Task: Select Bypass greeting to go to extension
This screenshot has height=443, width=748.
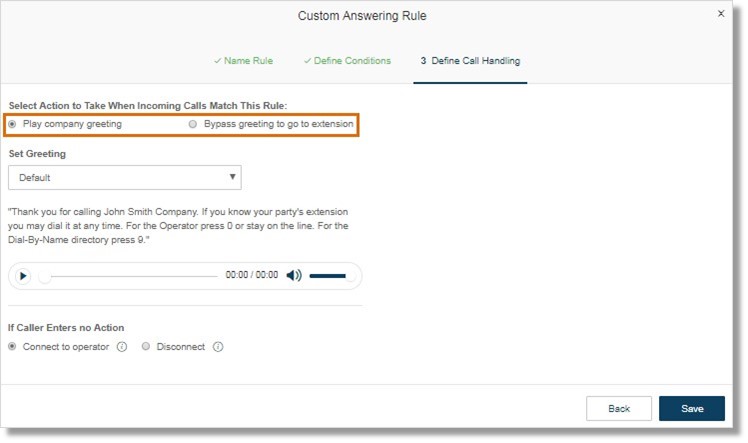Action: pyautogui.click(x=192, y=124)
